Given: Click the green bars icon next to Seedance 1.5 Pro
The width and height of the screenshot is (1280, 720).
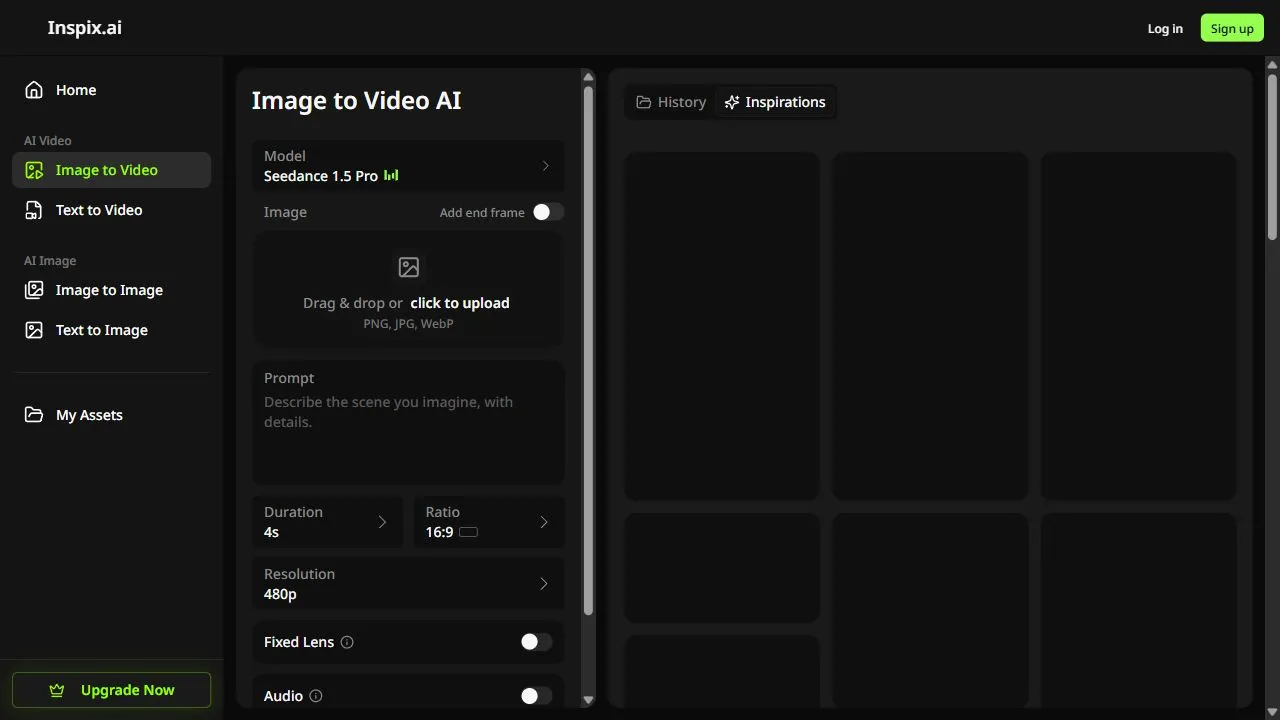Looking at the screenshot, I should pyautogui.click(x=391, y=176).
